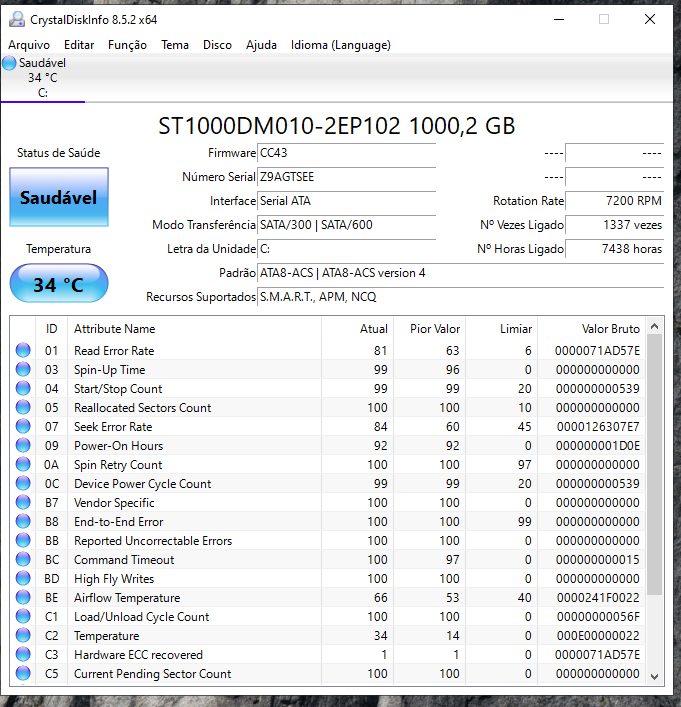Click the Rotation Rate value 7200 RPM
This screenshot has width=681, height=707.
(x=614, y=201)
